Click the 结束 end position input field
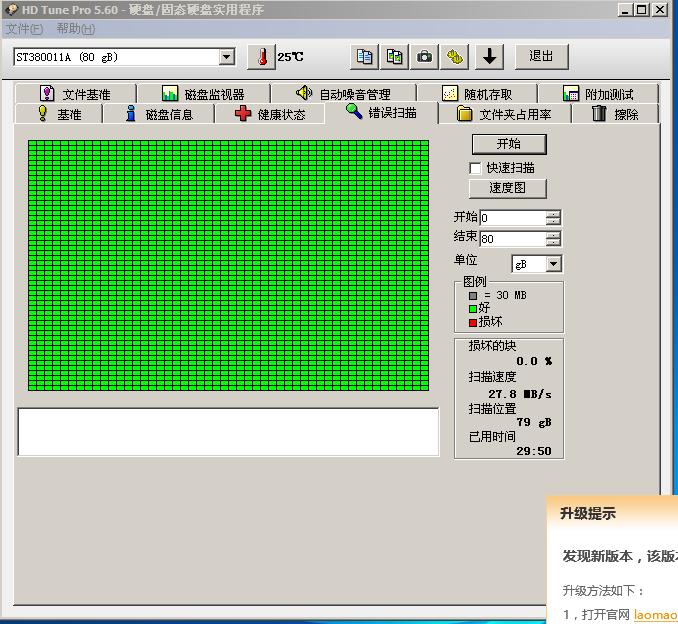This screenshot has height=624, width=678. pos(512,238)
